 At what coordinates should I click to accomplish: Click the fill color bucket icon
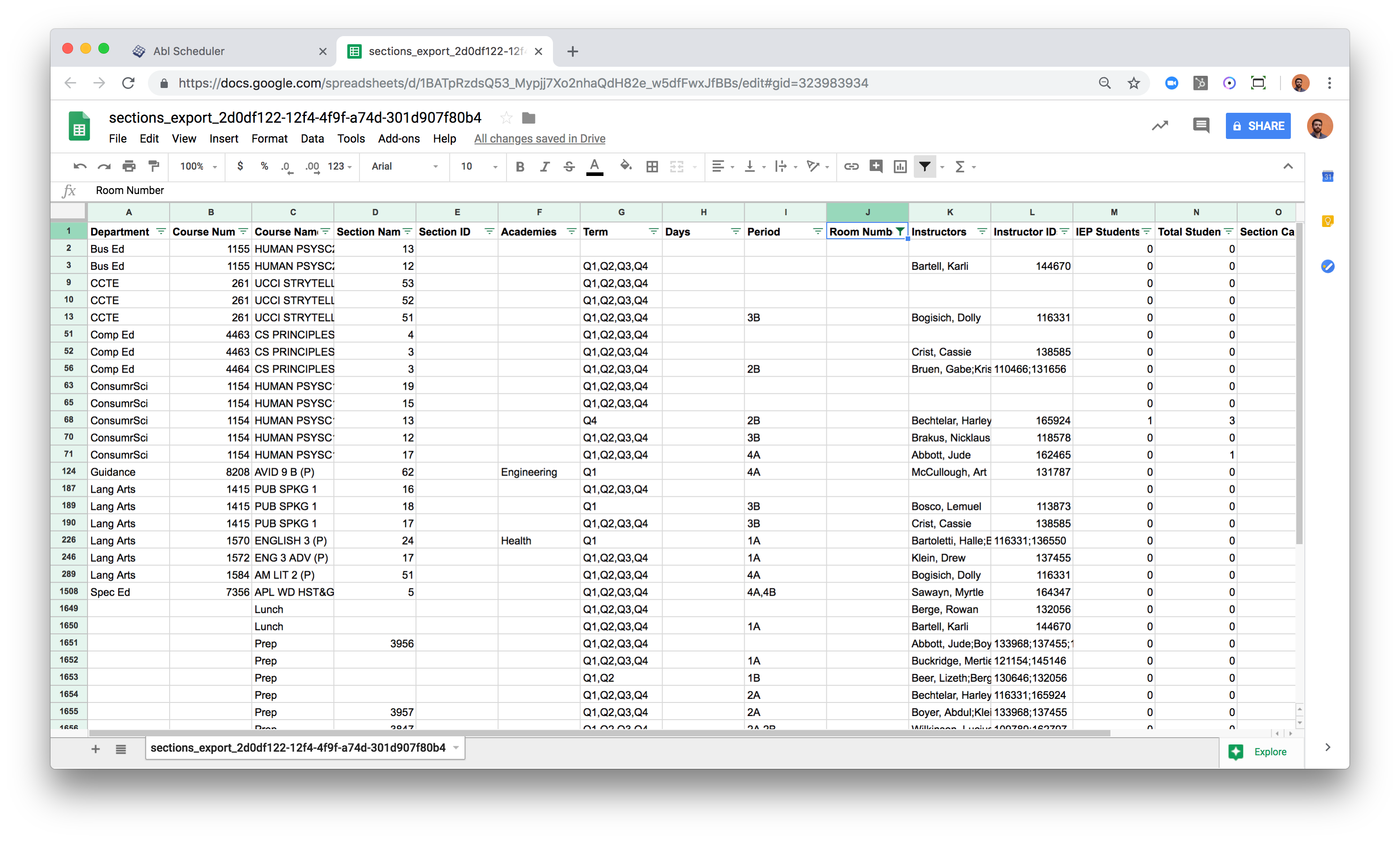click(x=626, y=166)
